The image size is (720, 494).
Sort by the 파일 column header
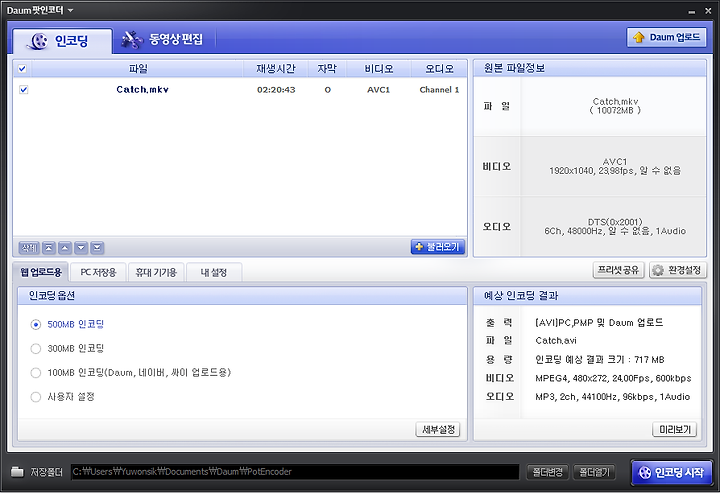[138, 69]
